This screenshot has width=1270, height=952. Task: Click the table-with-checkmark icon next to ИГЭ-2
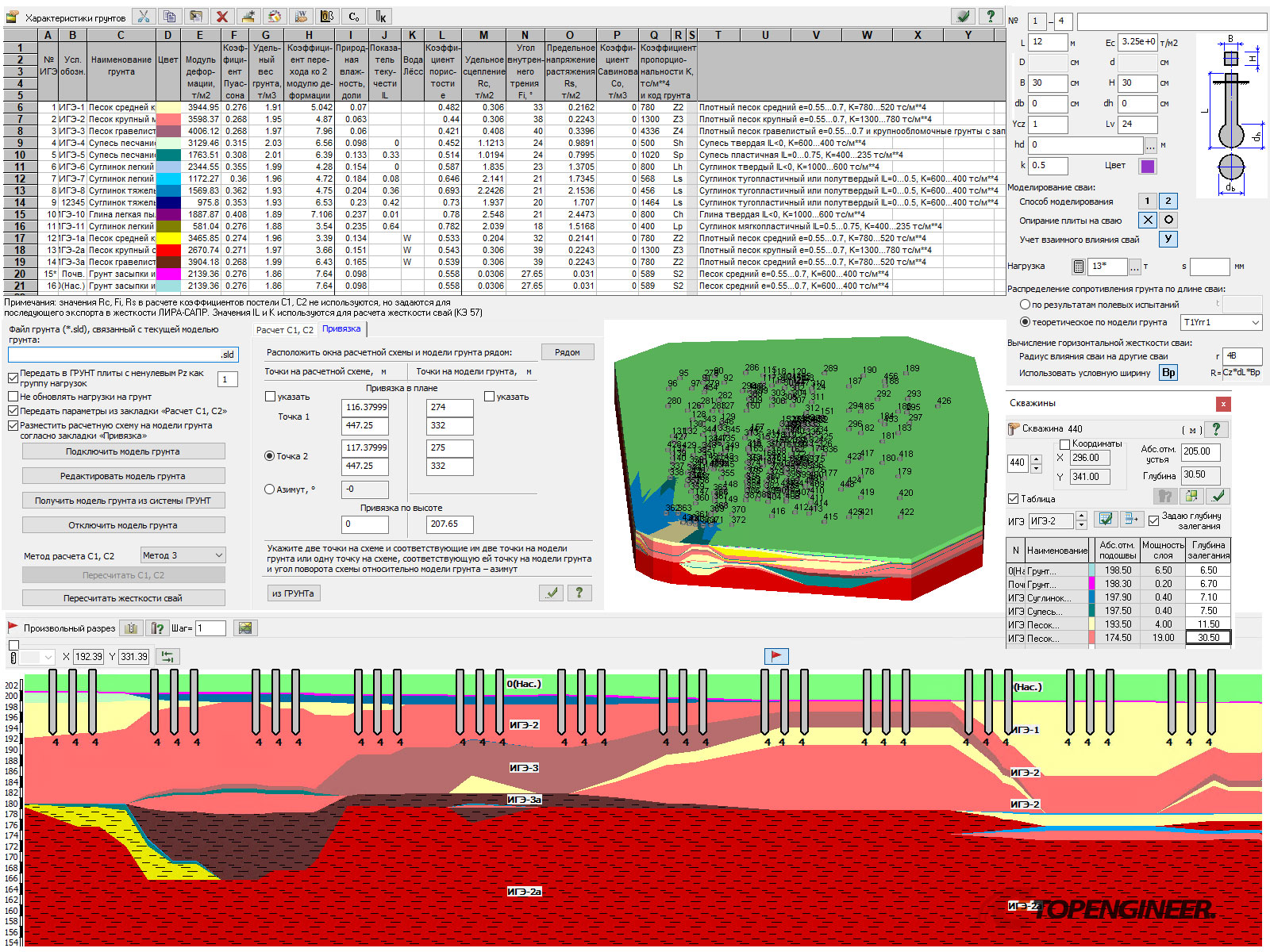tap(1105, 520)
